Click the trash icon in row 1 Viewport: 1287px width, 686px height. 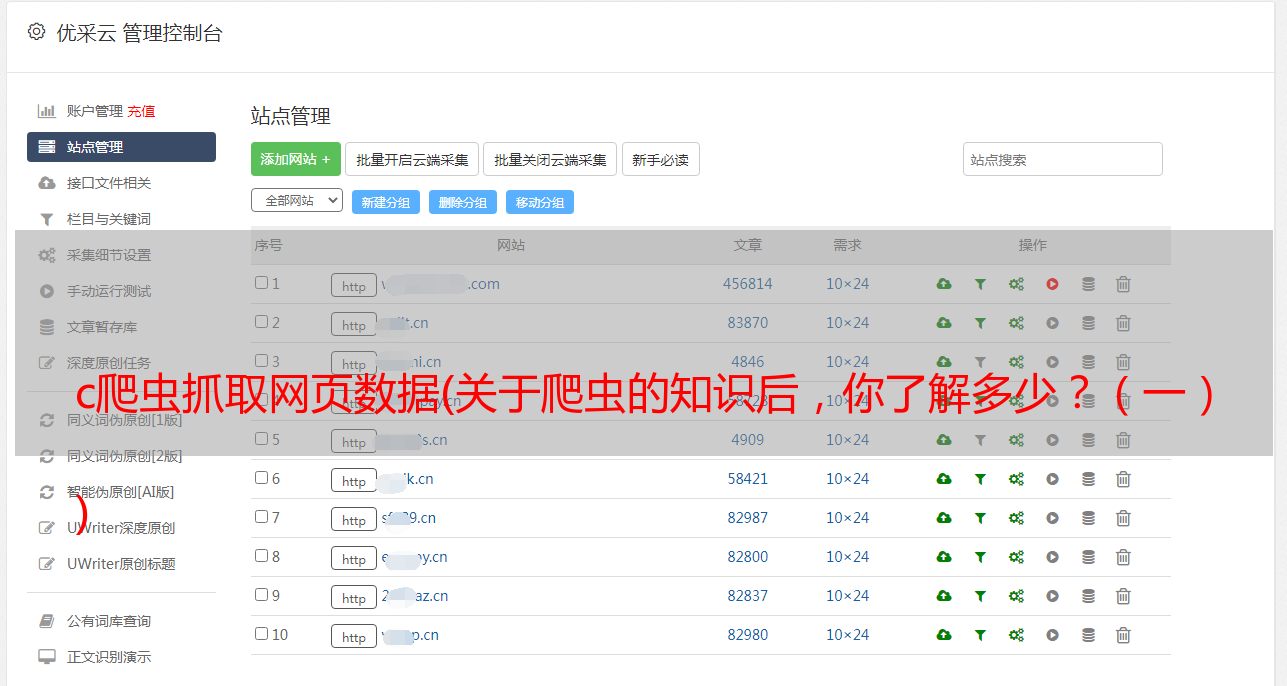click(x=1123, y=284)
